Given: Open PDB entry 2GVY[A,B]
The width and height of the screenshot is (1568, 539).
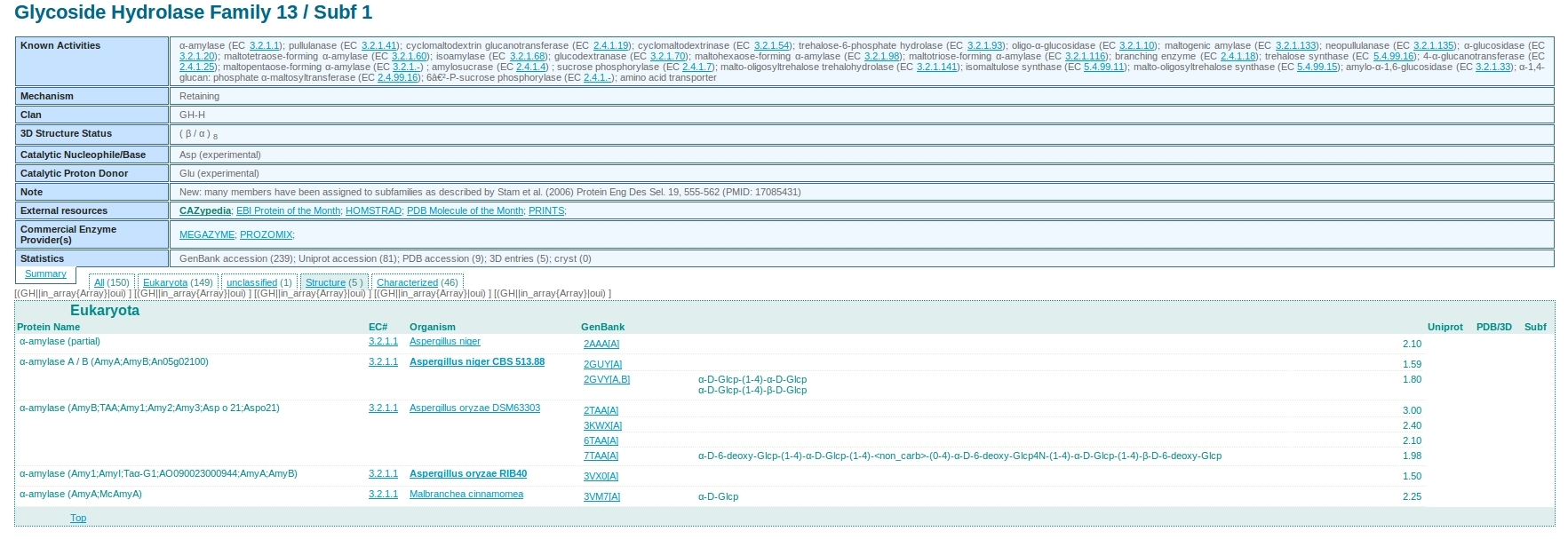Looking at the screenshot, I should 607,379.
